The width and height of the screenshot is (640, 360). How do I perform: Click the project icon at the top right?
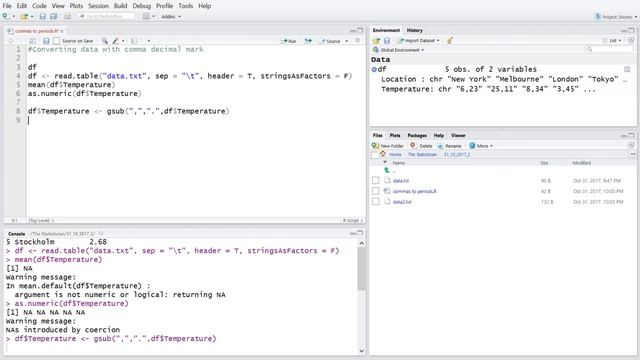pos(598,16)
